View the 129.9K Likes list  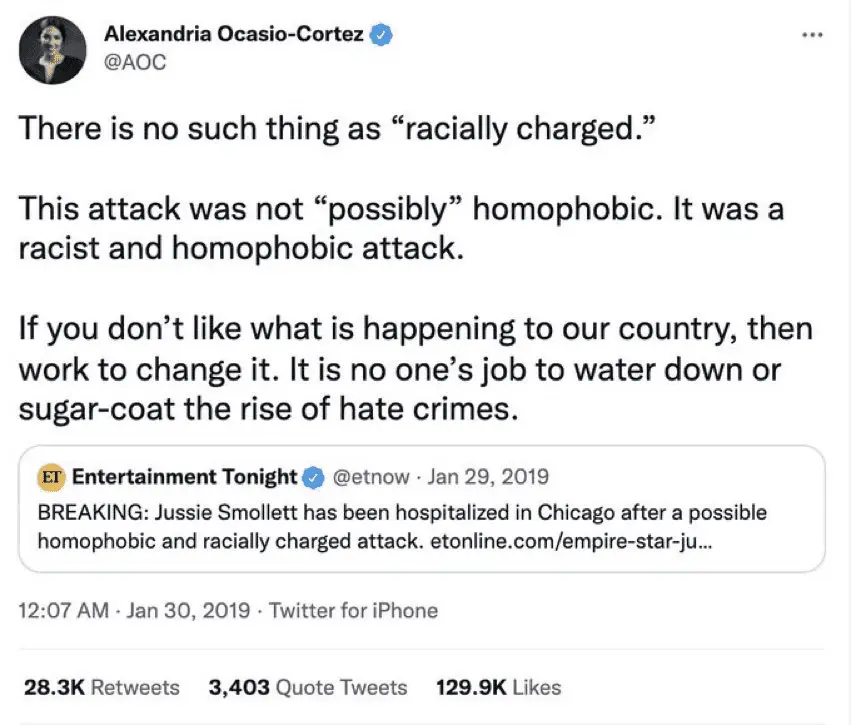(x=498, y=687)
